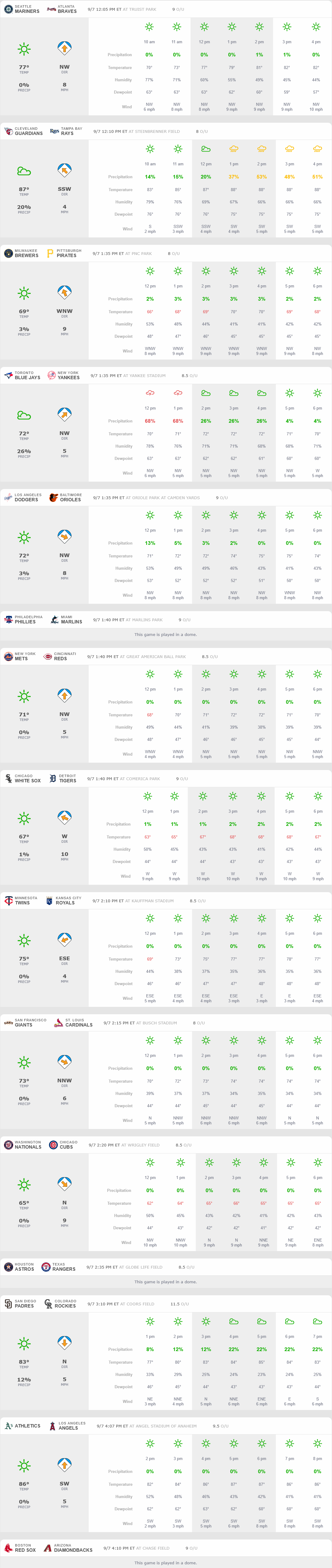
Task: Click the Seattle Mariners logo
Action: (9, 9)
